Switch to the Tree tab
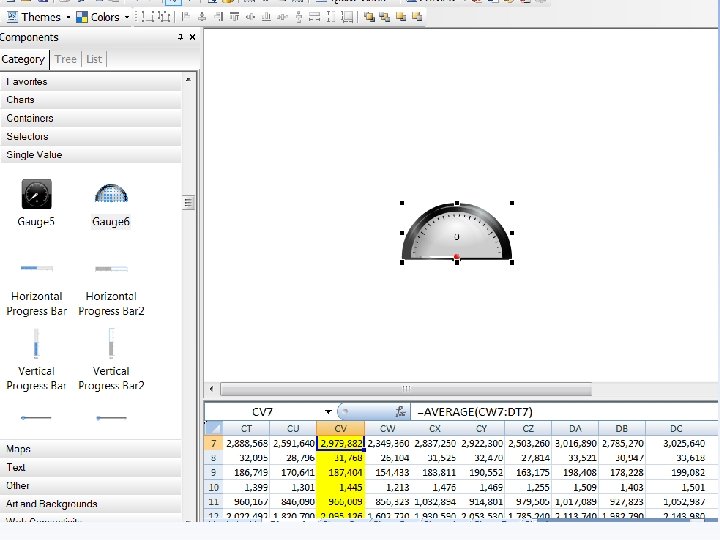The height and width of the screenshot is (540, 720). pos(66,59)
